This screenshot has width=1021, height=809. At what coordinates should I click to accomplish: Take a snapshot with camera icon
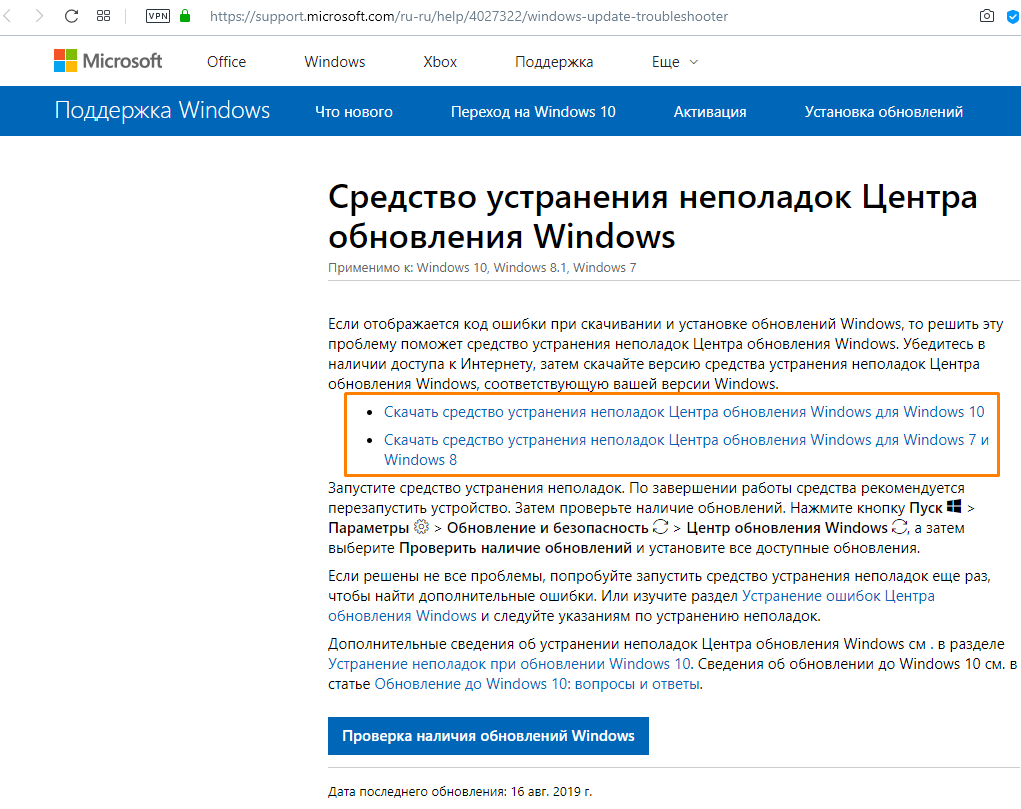(x=986, y=16)
